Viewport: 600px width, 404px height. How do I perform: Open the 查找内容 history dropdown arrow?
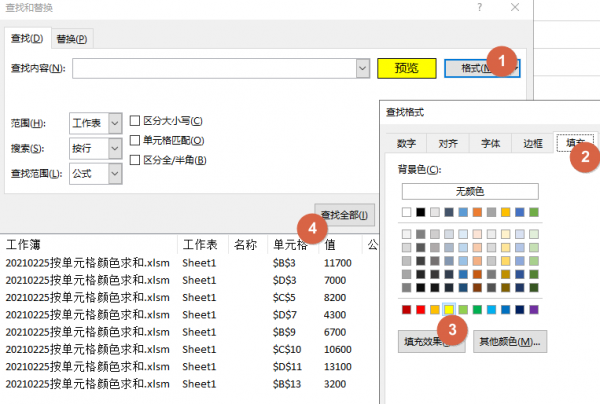(x=363, y=68)
